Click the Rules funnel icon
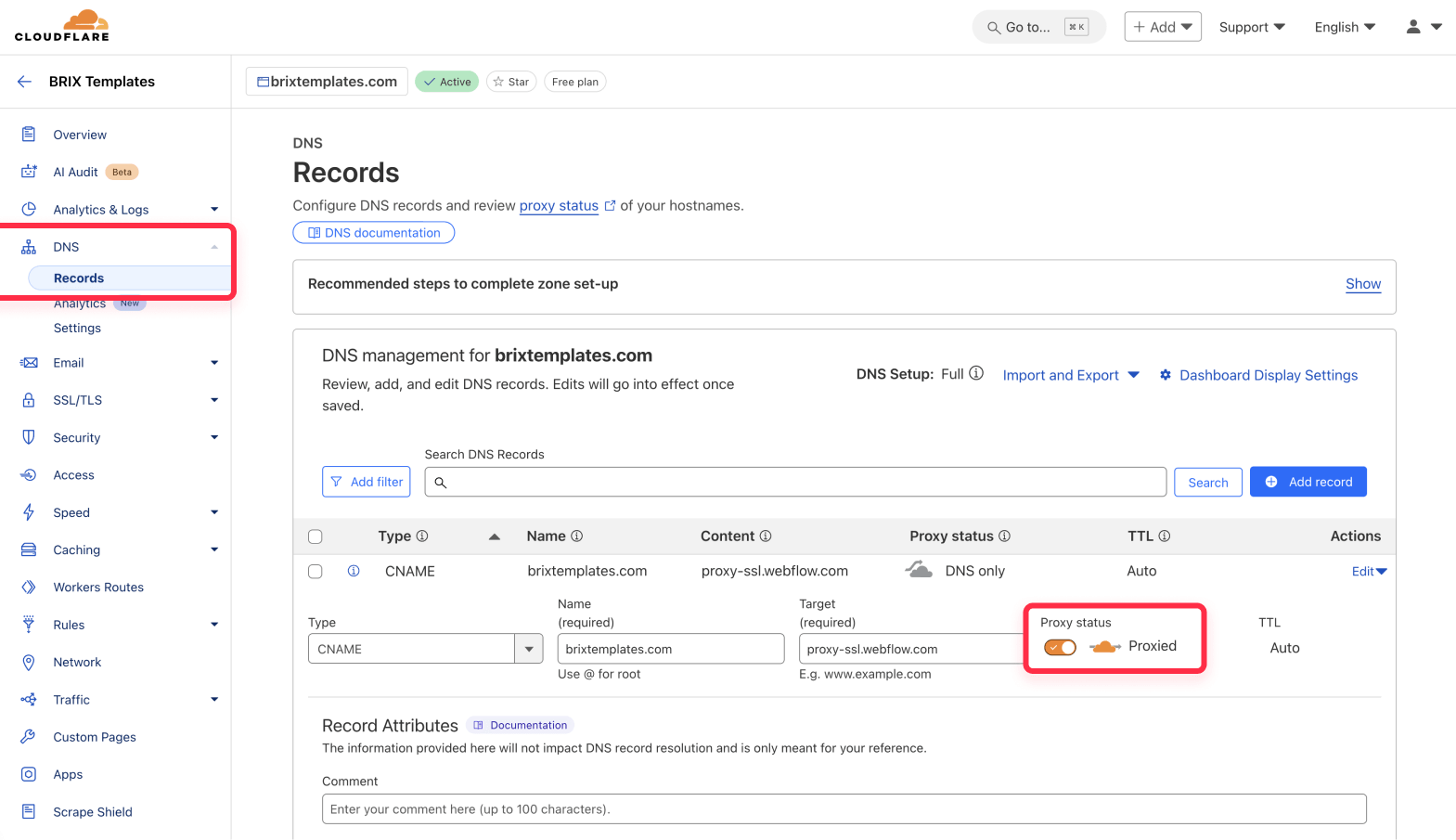 (29, 624)
